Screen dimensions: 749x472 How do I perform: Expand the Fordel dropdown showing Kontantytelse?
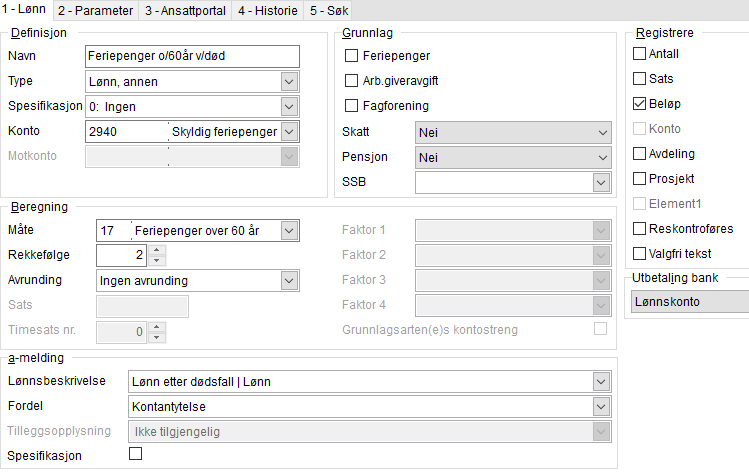[x=601, y=407]
